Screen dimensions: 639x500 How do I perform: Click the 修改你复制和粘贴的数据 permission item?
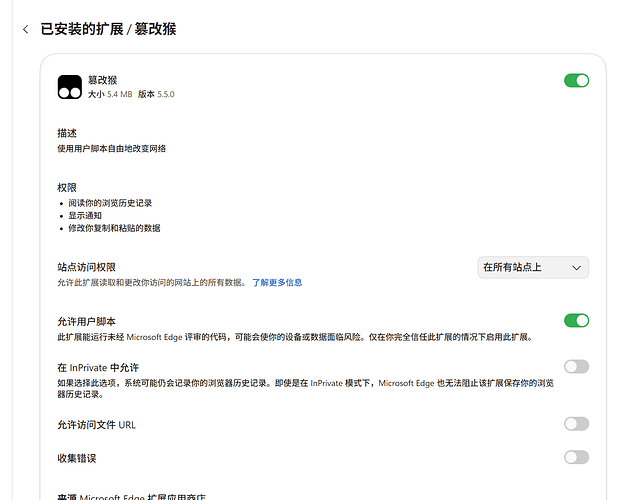click(114, 228)
